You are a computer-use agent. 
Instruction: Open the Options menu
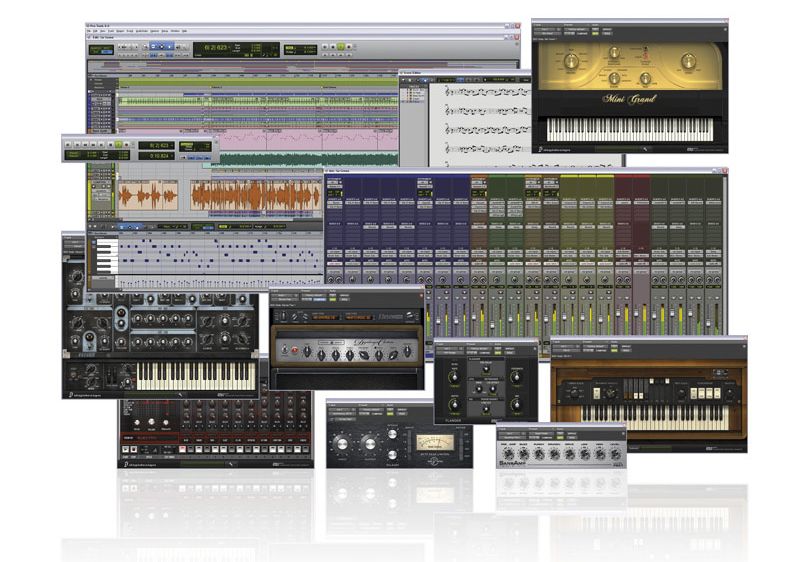click(x=155, y=31)
